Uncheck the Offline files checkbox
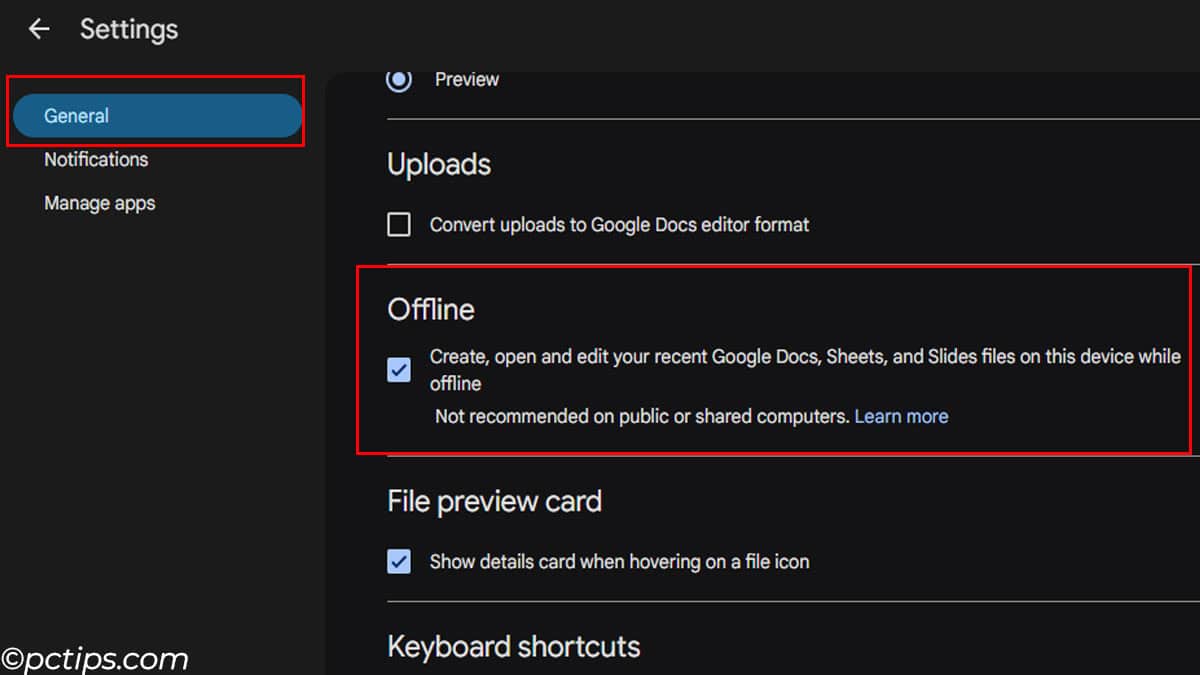Screen dimensions: 1200x675 click(x=399, y=370)
